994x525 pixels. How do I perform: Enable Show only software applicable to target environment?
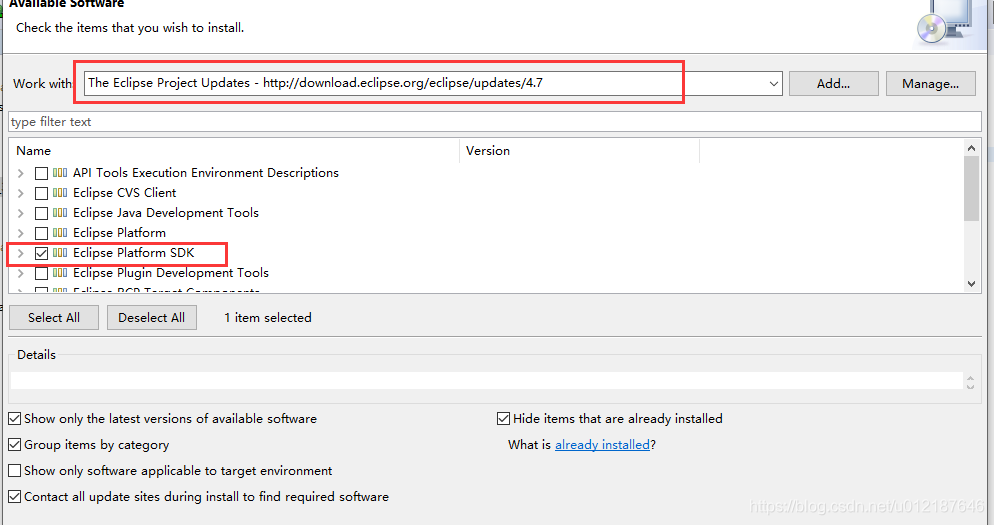tap(15, 470)
